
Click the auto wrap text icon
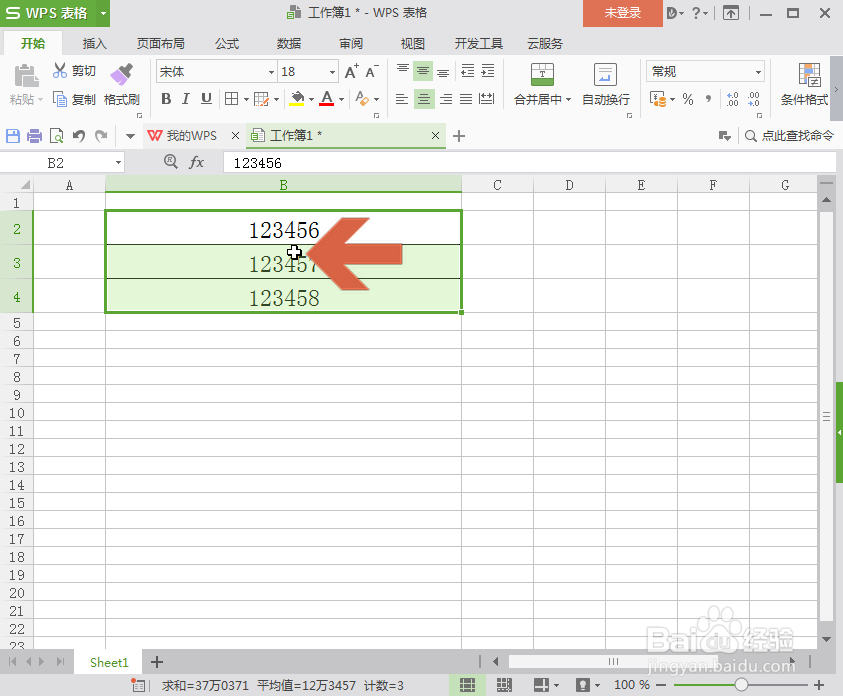(605, 75)
